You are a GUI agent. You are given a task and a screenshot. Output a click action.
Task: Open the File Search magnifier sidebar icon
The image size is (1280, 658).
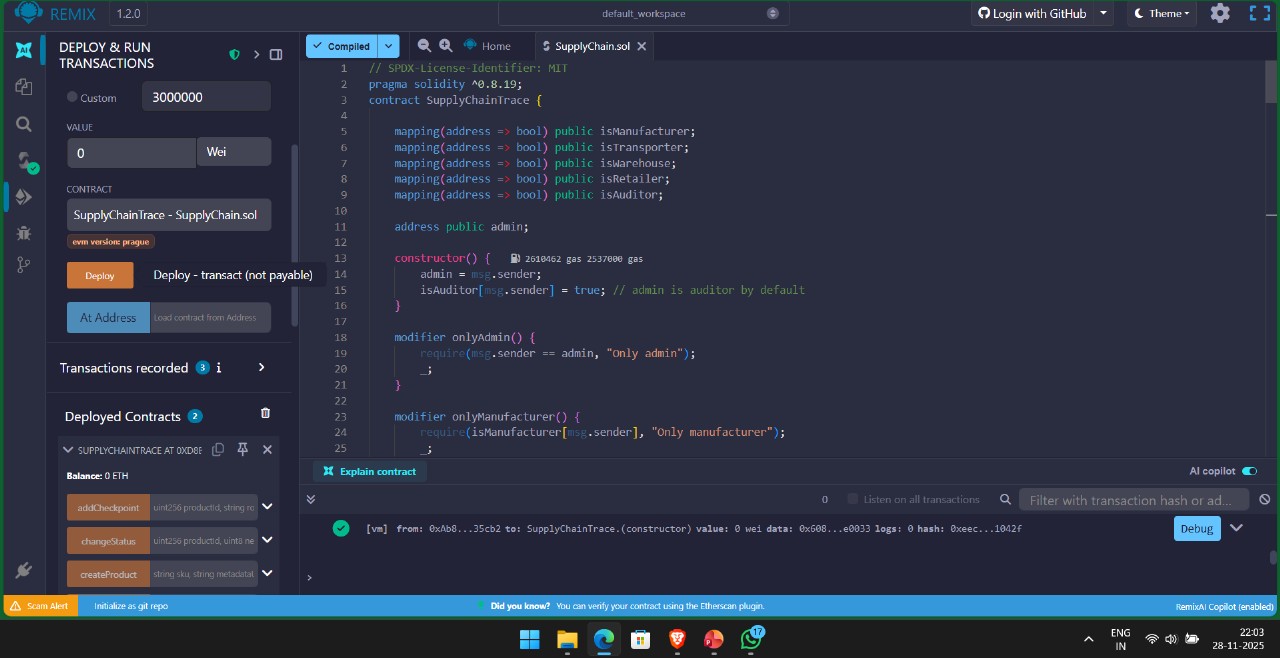tap(23, 124)
